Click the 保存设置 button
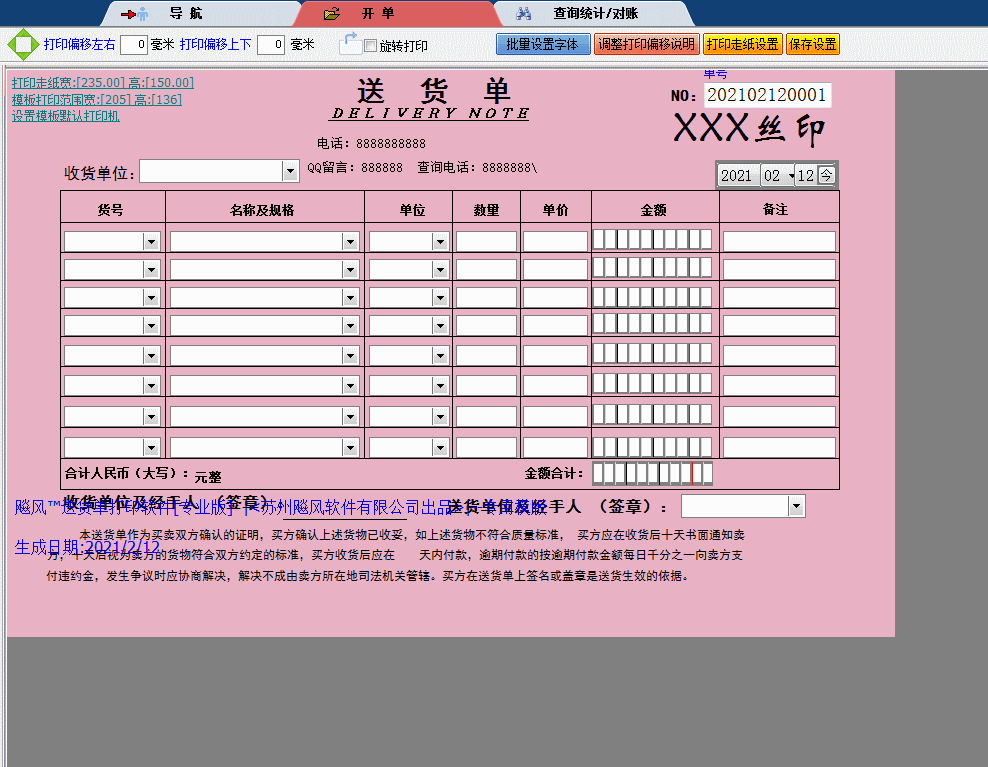This screenshot has width=988, height=767. click(812, 45)
